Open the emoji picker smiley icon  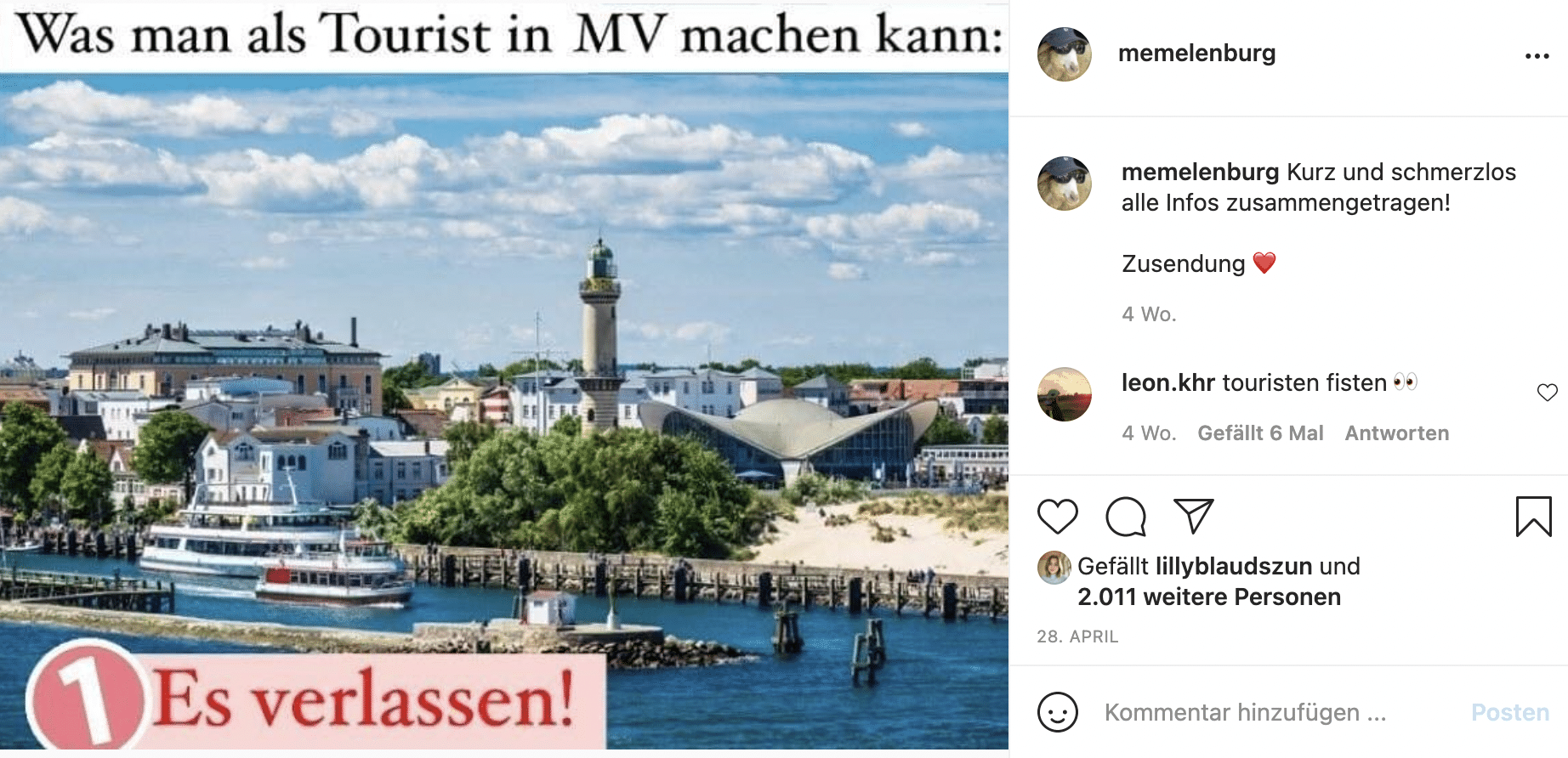(1057, 711)
